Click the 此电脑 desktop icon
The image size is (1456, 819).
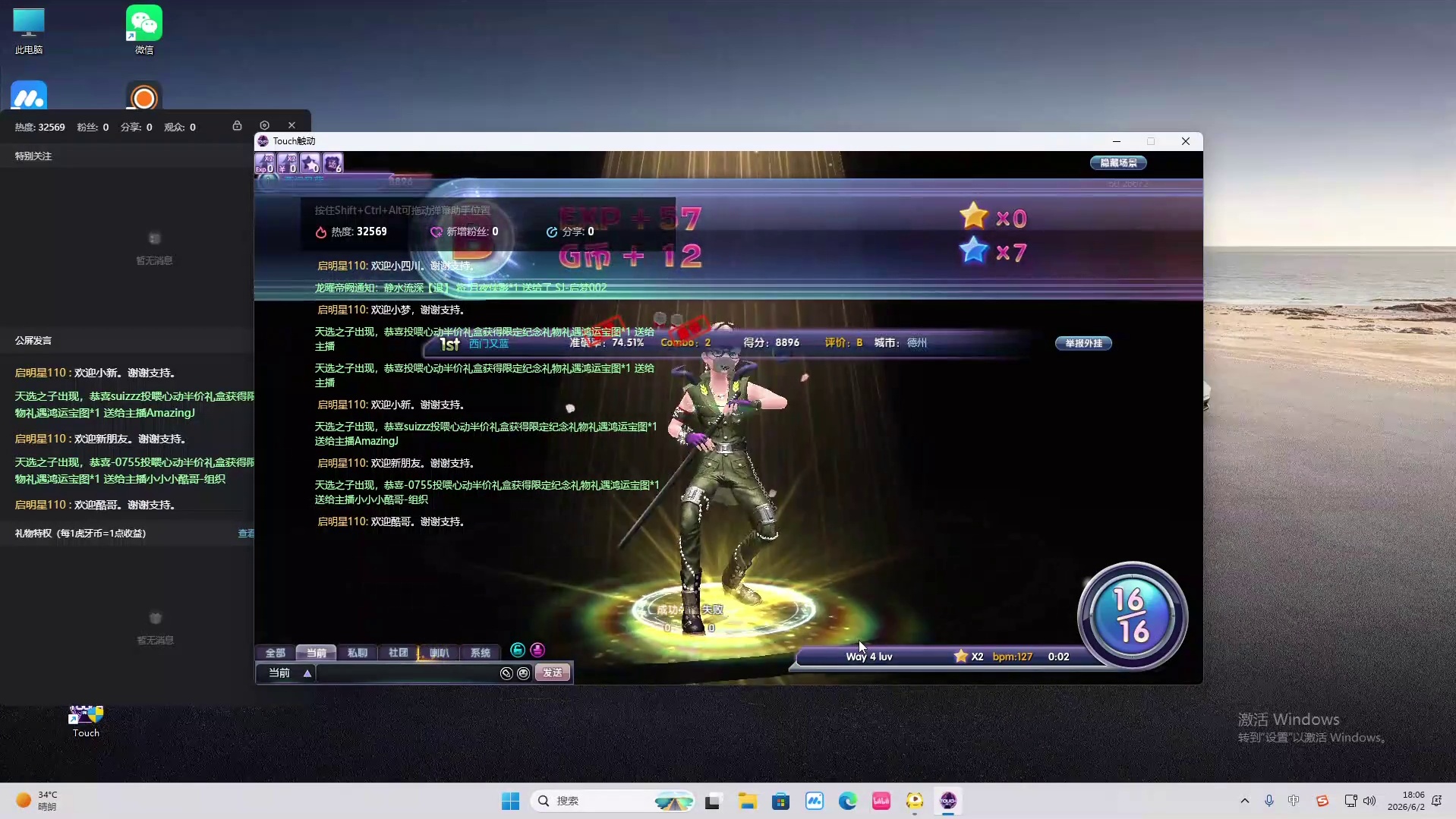point(29,31)
